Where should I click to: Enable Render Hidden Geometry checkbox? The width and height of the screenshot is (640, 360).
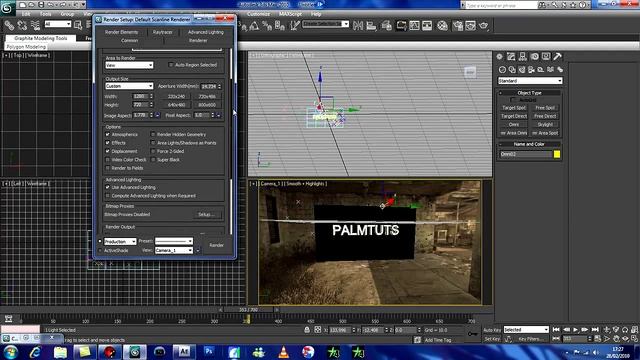(153, 134)
